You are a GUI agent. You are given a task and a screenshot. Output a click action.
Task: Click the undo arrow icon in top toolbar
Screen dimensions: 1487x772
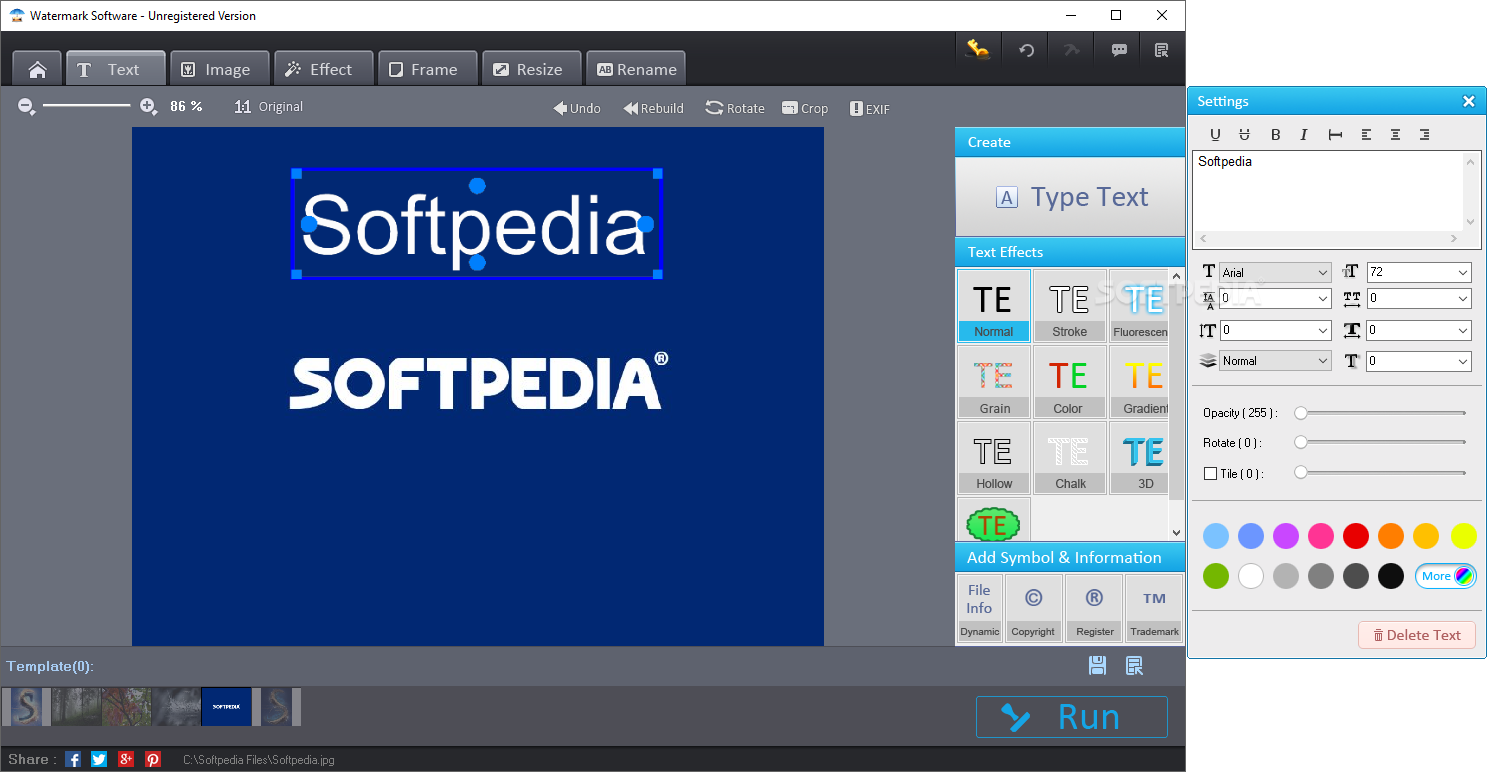[1026, 50]
